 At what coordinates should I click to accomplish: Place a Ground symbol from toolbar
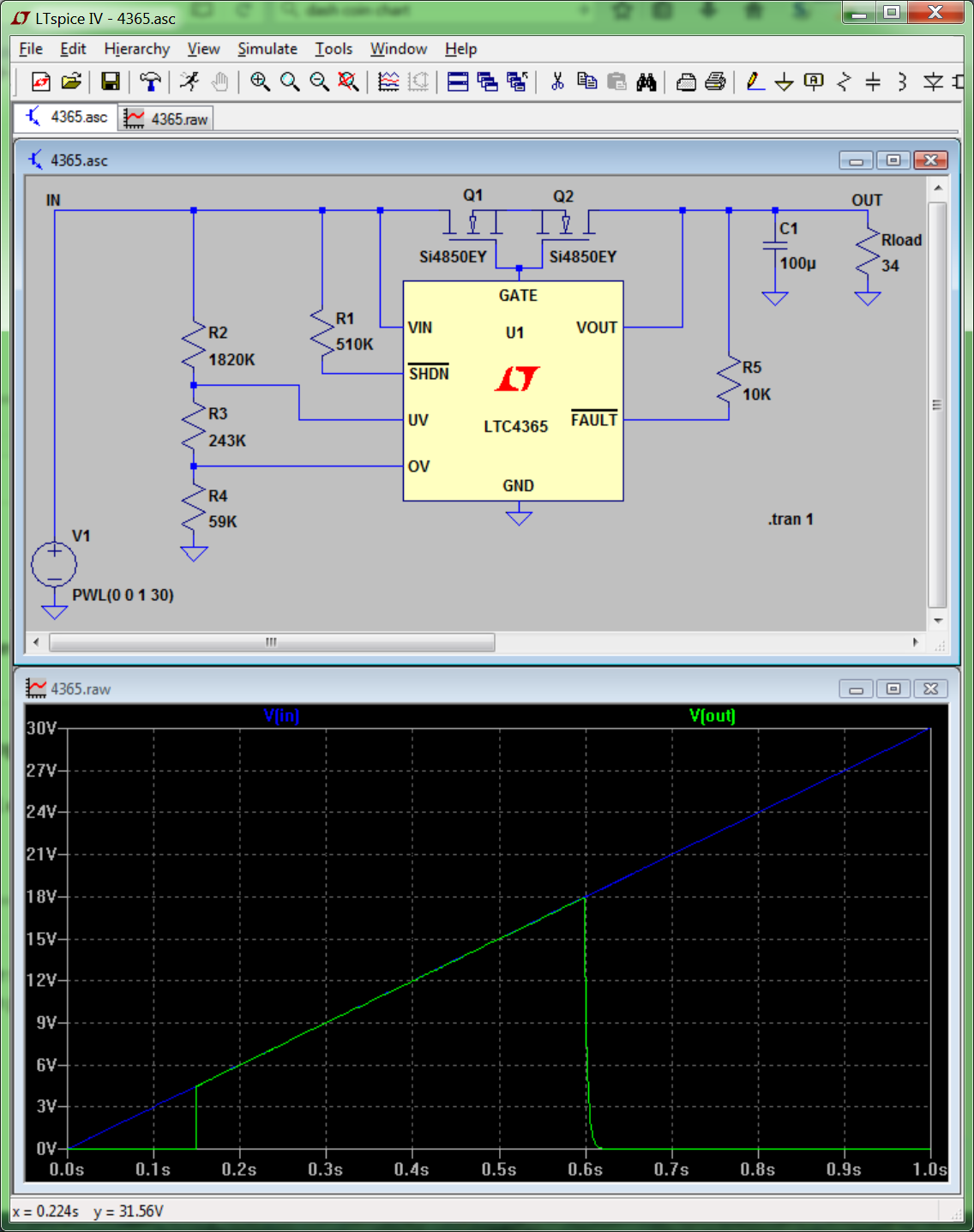pos(784,81)
